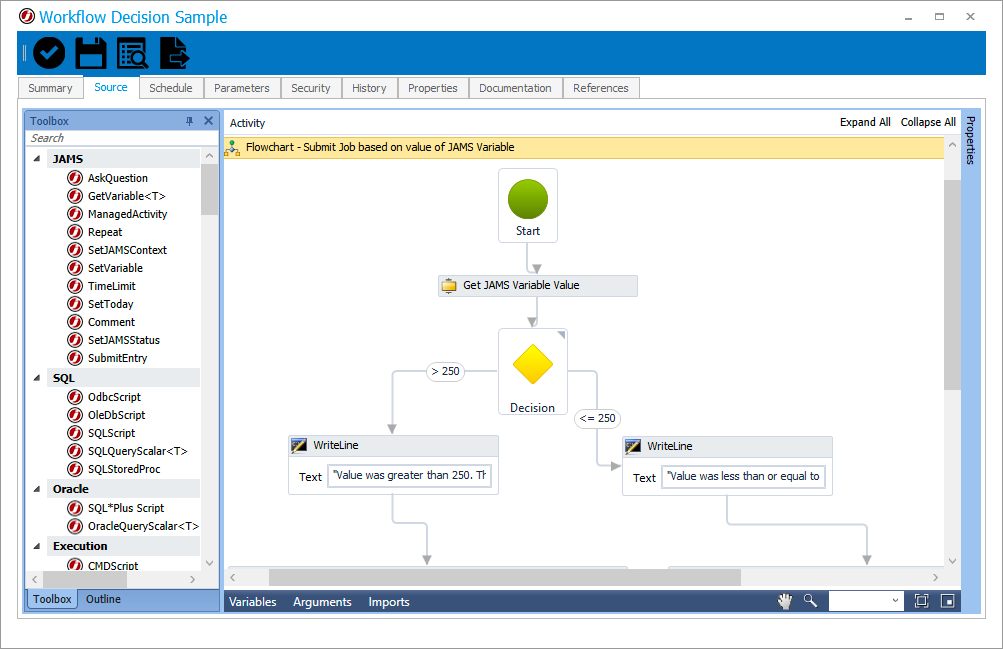Click the check/validate toolbar icon

click(49, 53)
